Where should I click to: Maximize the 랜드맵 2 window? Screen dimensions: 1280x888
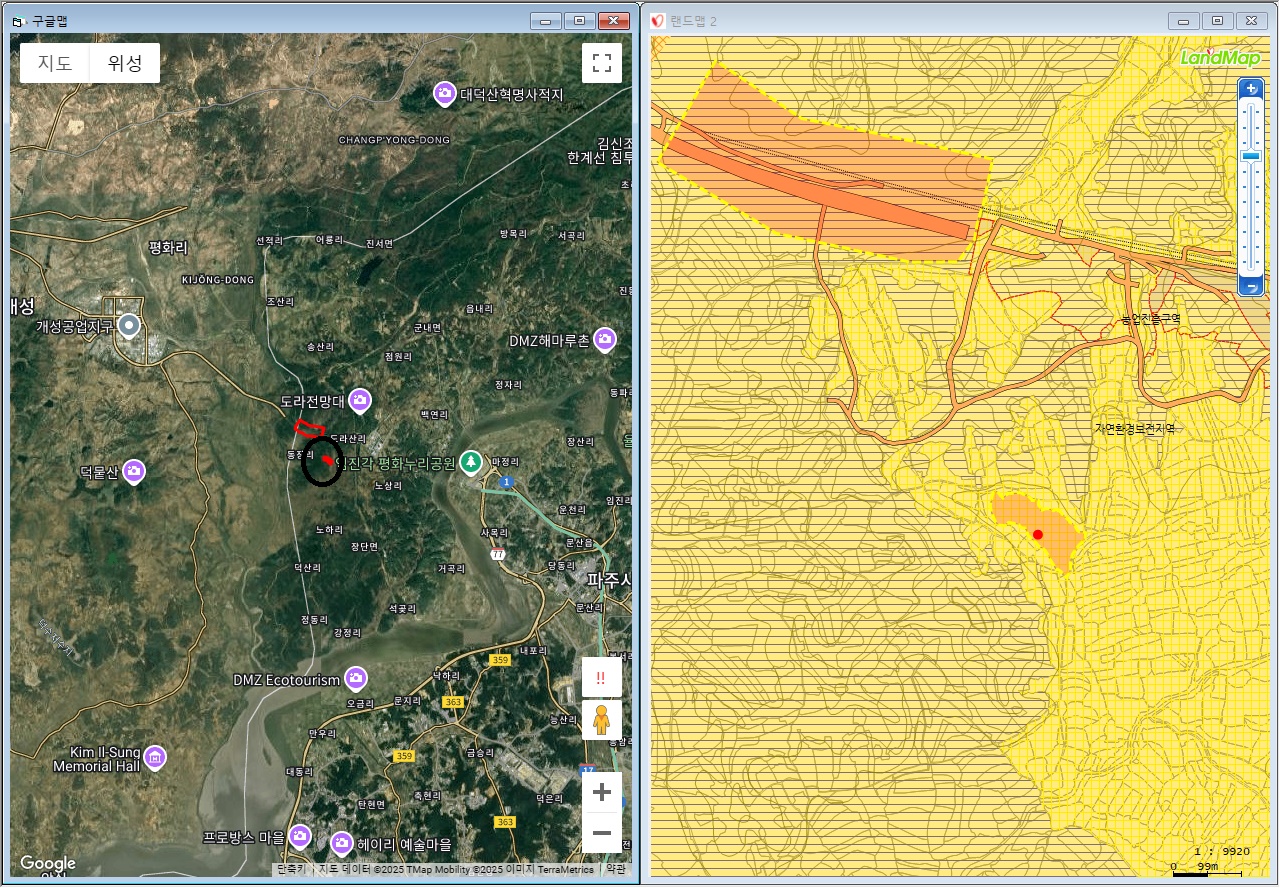(x=1217, y=21)
